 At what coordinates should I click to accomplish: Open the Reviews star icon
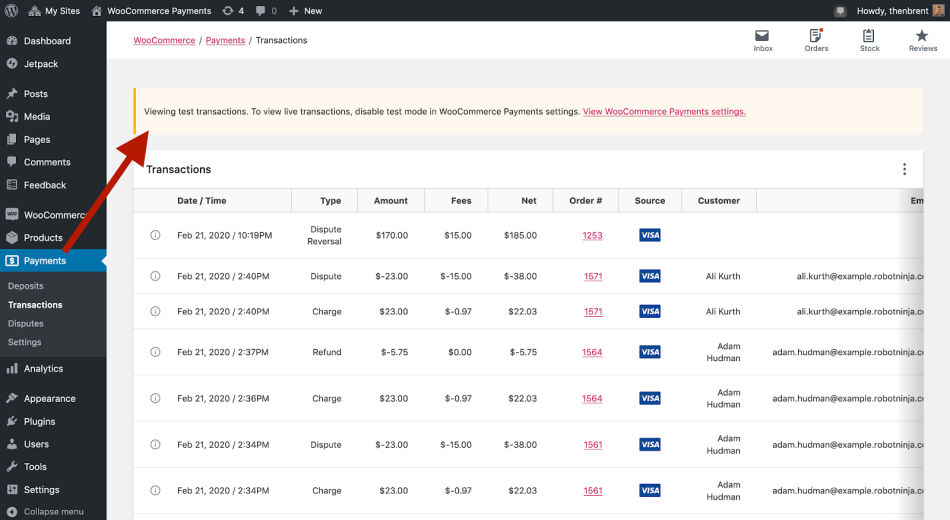pyautogui.click(x=922, y=40)
